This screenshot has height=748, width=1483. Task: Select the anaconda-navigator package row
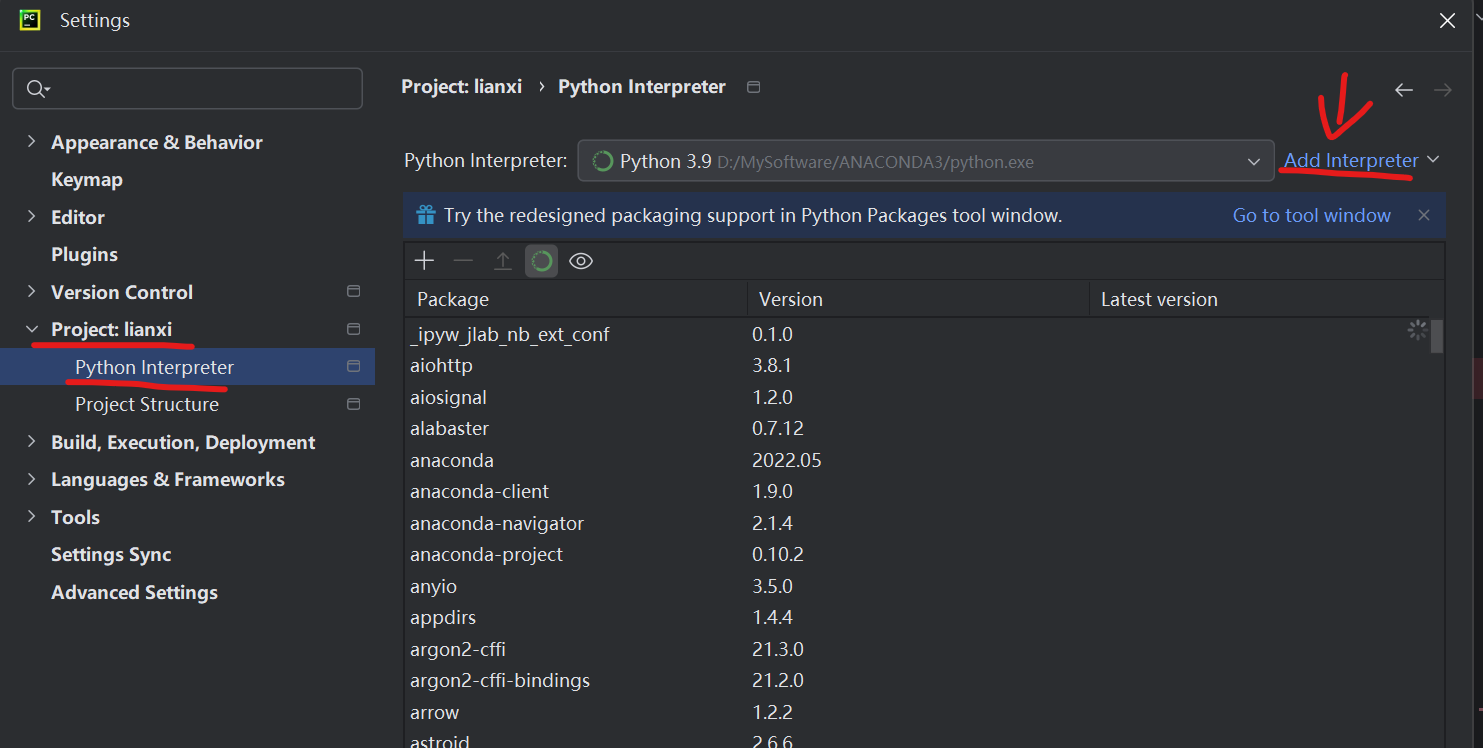[x=917, y=523]
